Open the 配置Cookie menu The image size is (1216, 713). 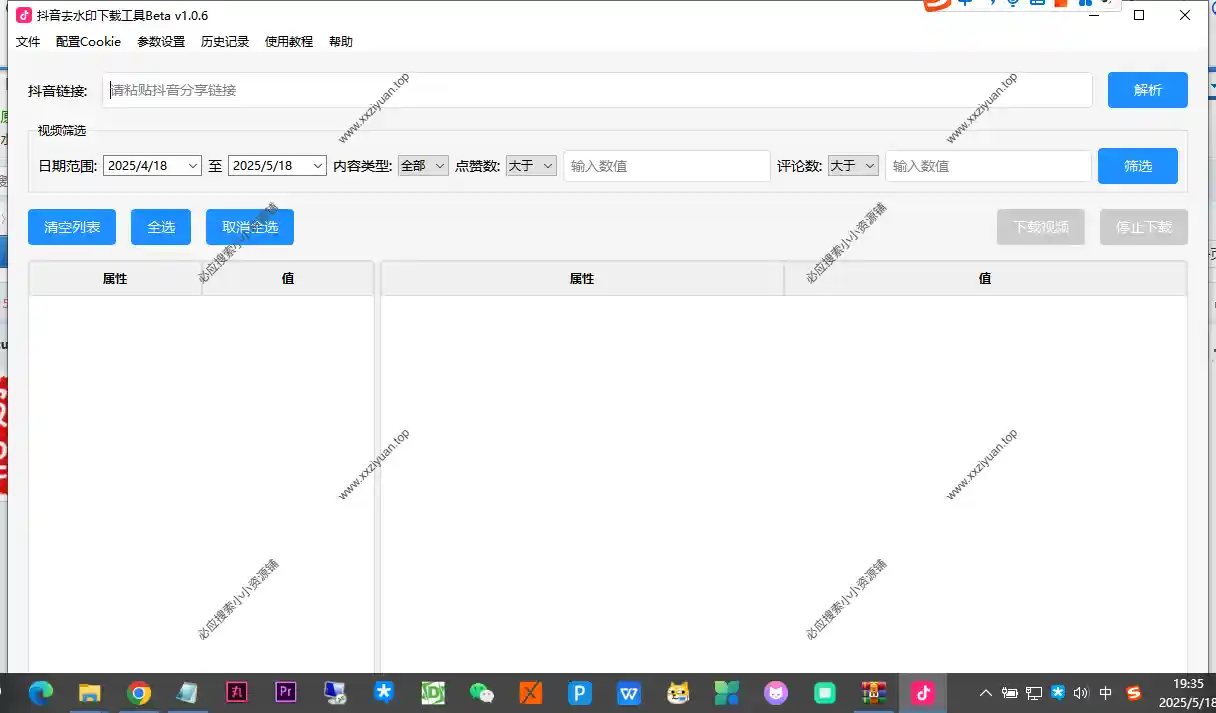tap(88, 42)
